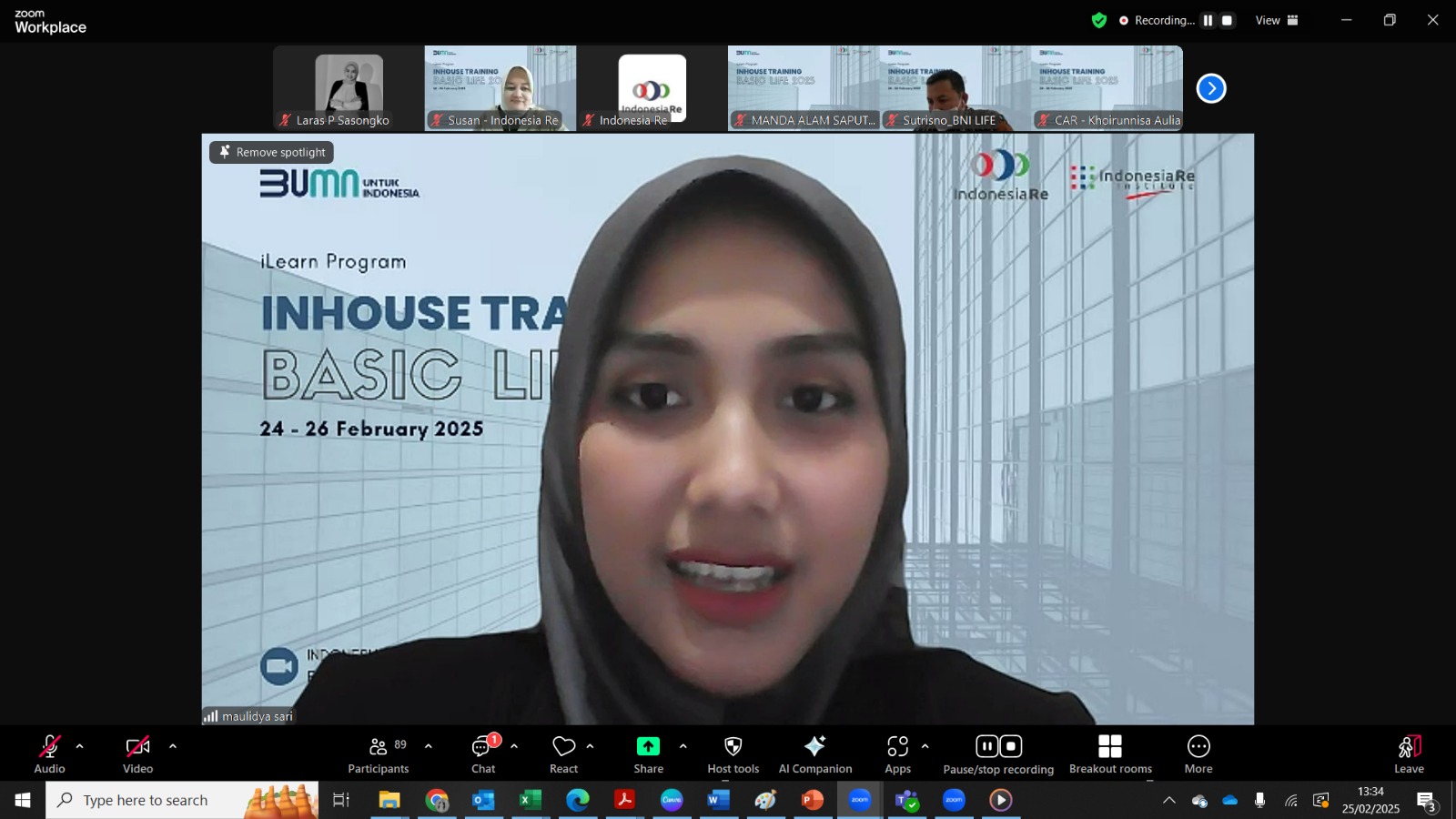This screenshot has height=819, width=1456.
Task: Select MANDA ALAM SAPUT... thumbnail
Action: click(804, 88)
